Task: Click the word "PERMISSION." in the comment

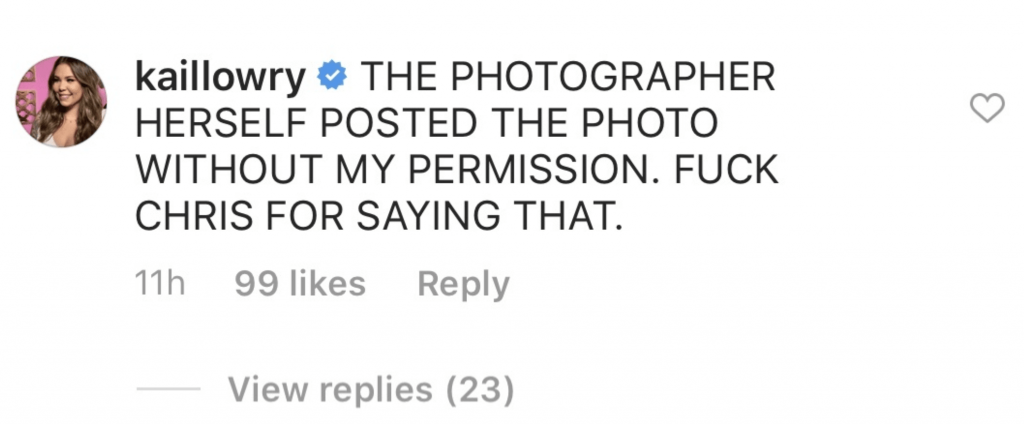Action: click(516, 168)
